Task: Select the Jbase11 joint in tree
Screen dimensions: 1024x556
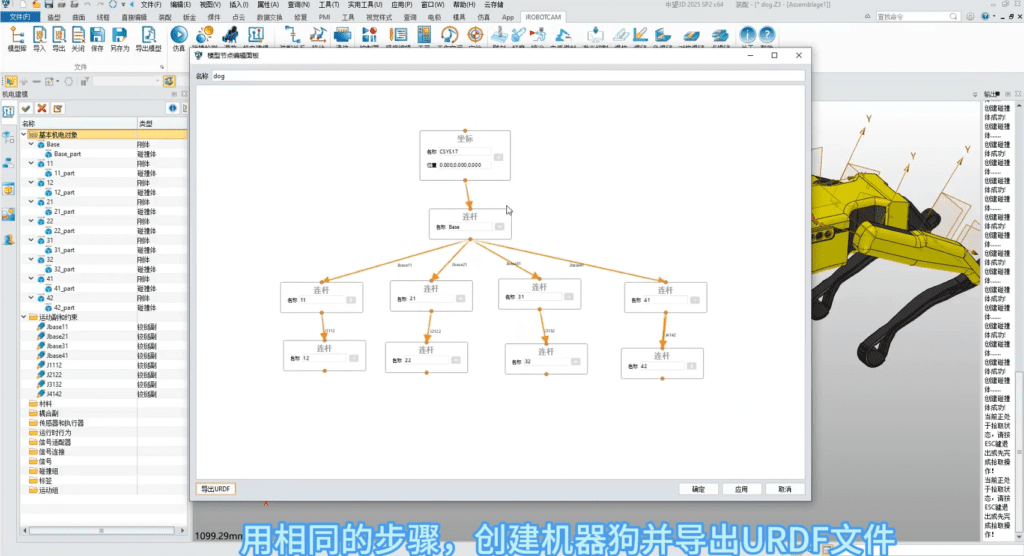Action: click(55, 327)
